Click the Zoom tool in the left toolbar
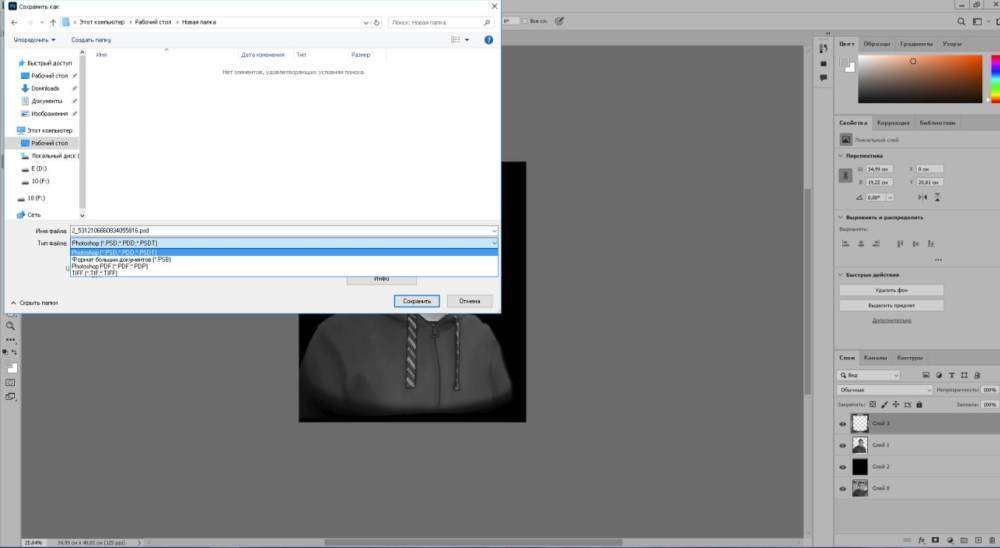 [x=11, y=326]
